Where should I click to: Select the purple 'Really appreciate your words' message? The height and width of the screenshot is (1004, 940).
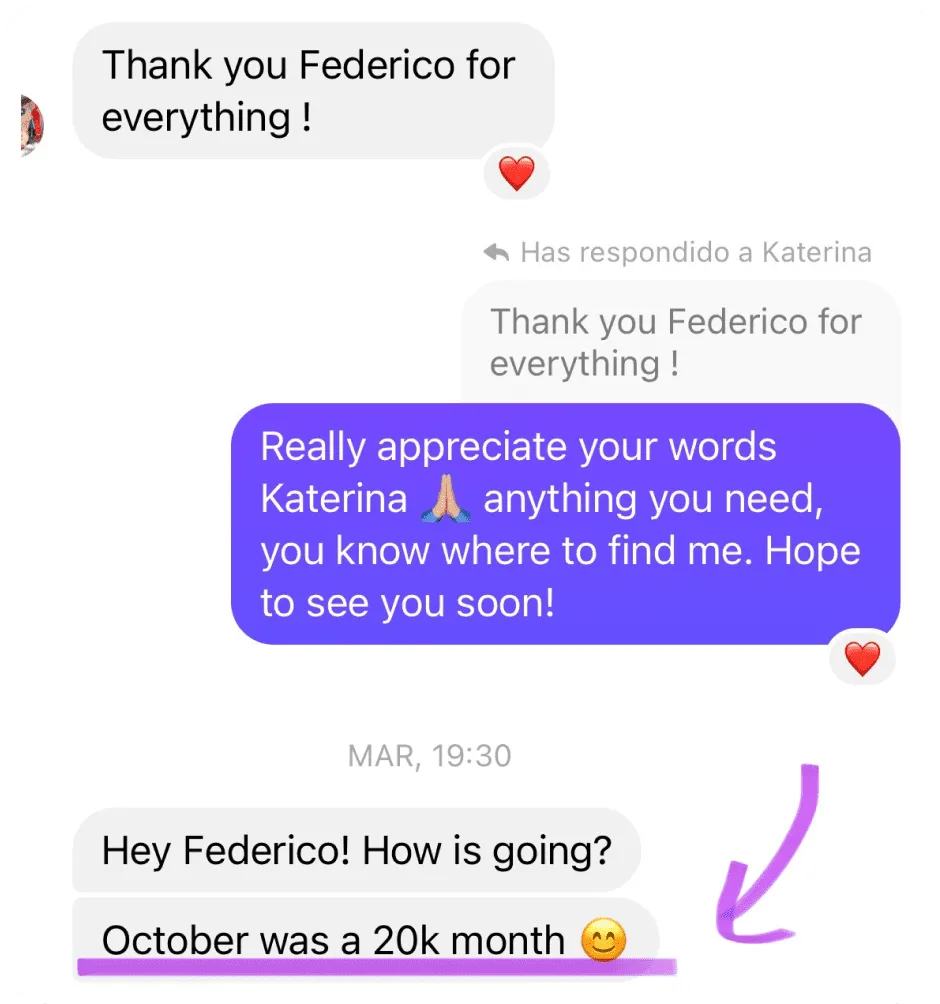click(565, 524)
